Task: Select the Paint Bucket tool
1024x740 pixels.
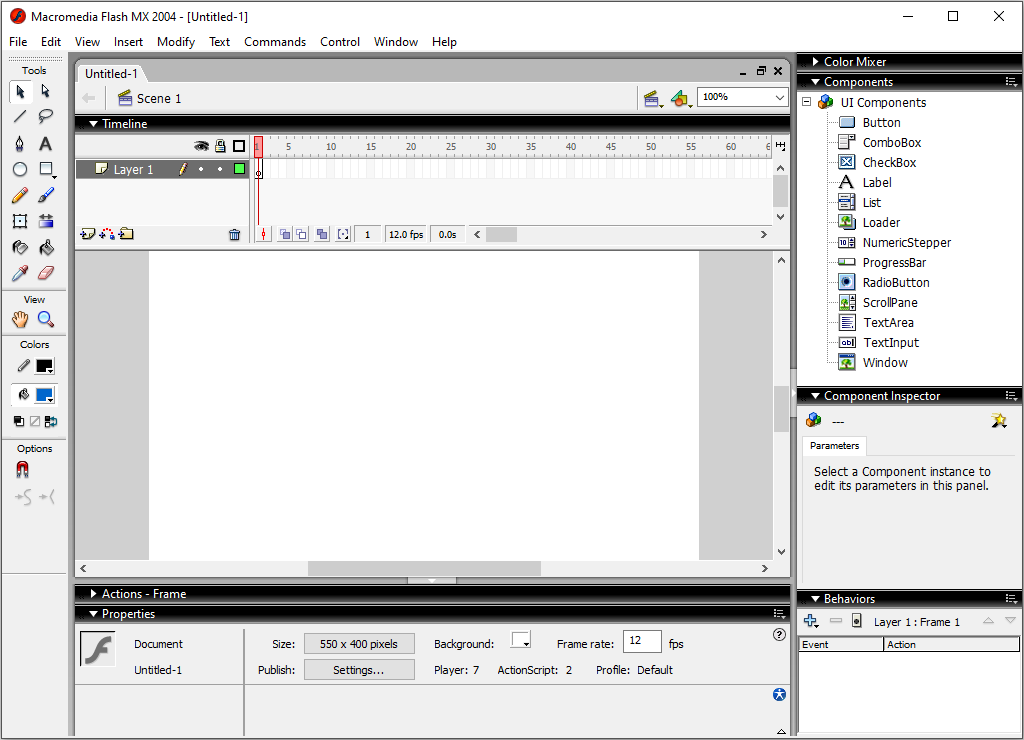Action: [x=46, y=248]
